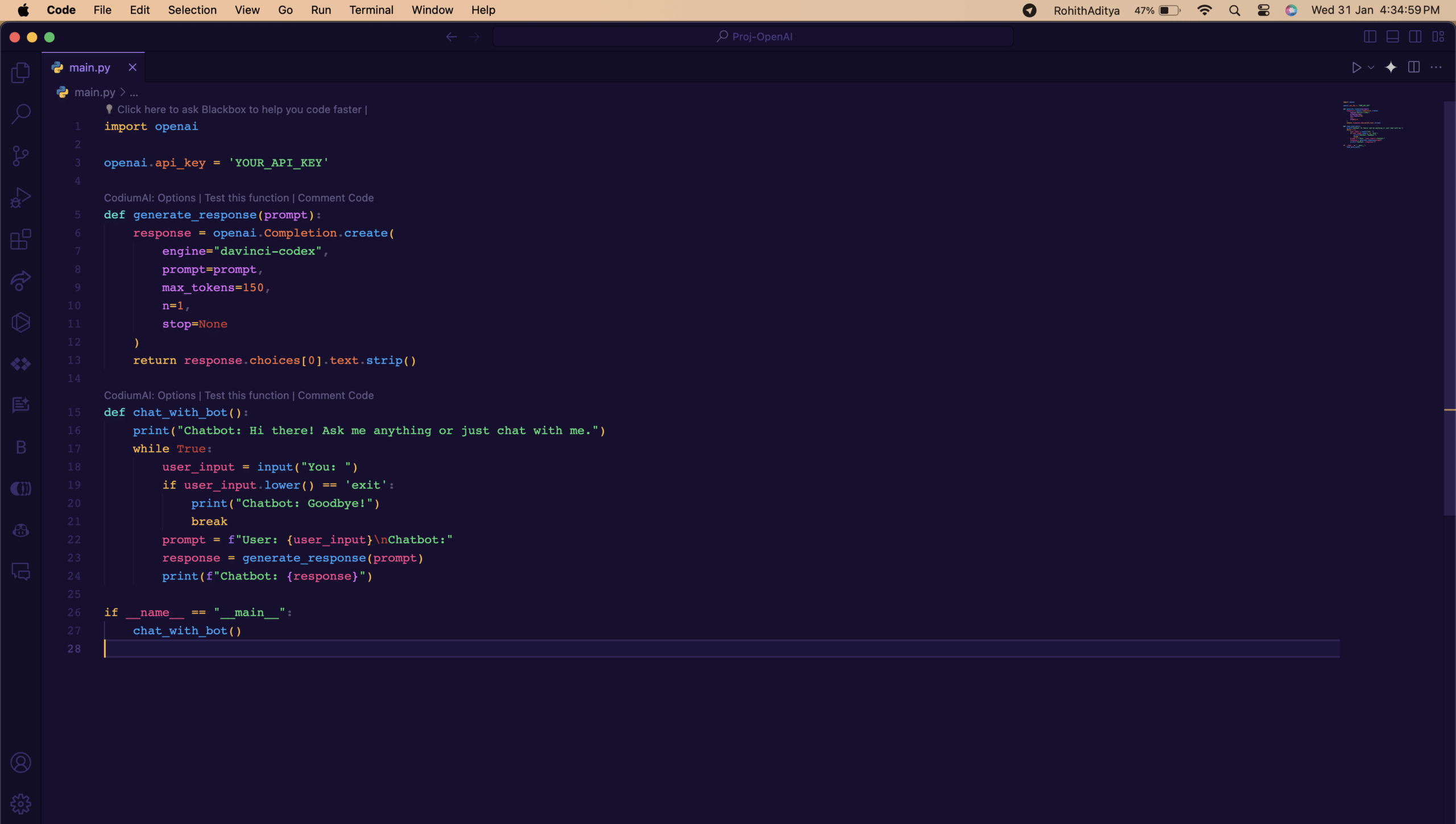Viewport: 1456px width, 824px height.
Task: Open the editor More Actions ellipsis menu
Action: [1436, 68]
